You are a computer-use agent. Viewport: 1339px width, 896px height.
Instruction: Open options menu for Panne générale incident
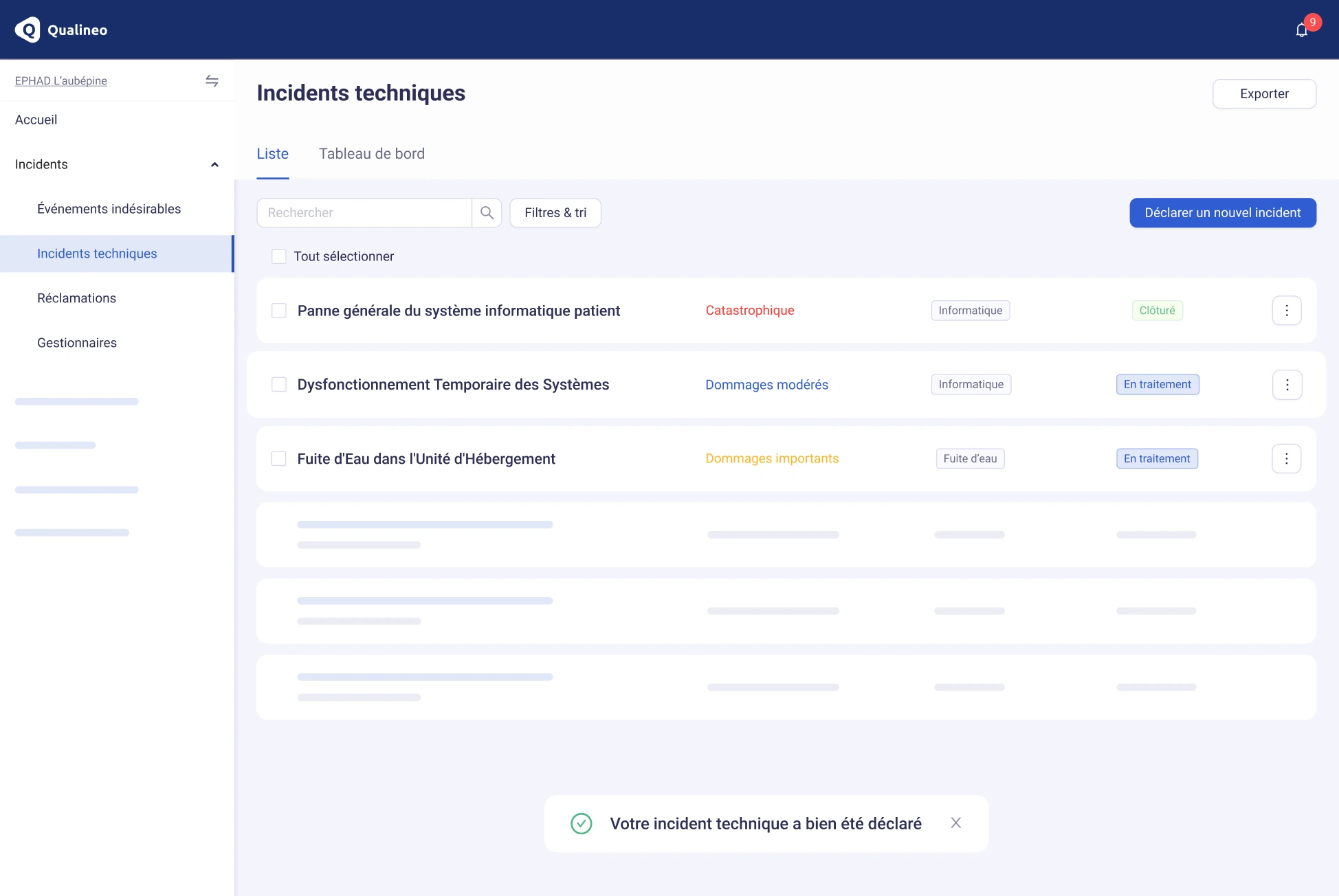tap(1286, 311)
